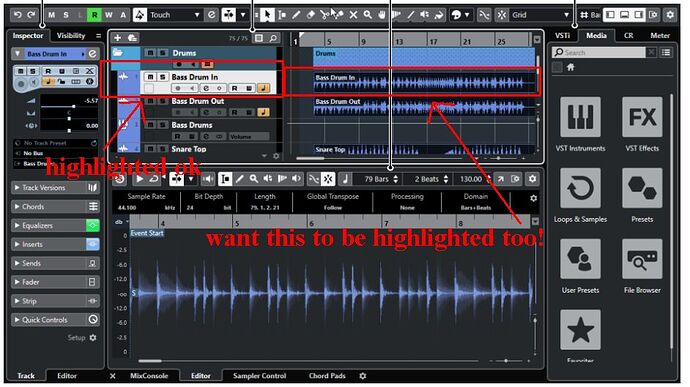Click sample editor Audition play button

tap(139, 179)
